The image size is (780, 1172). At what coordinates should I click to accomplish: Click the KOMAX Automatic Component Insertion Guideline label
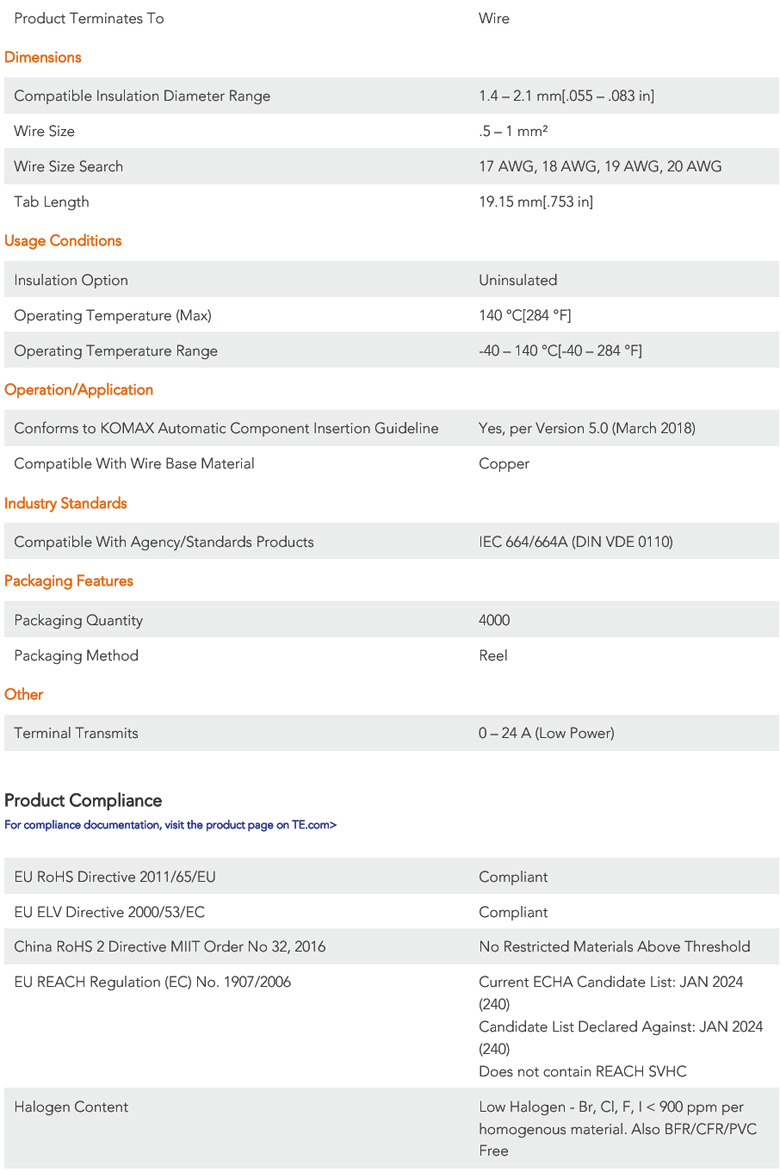point(226,428)
